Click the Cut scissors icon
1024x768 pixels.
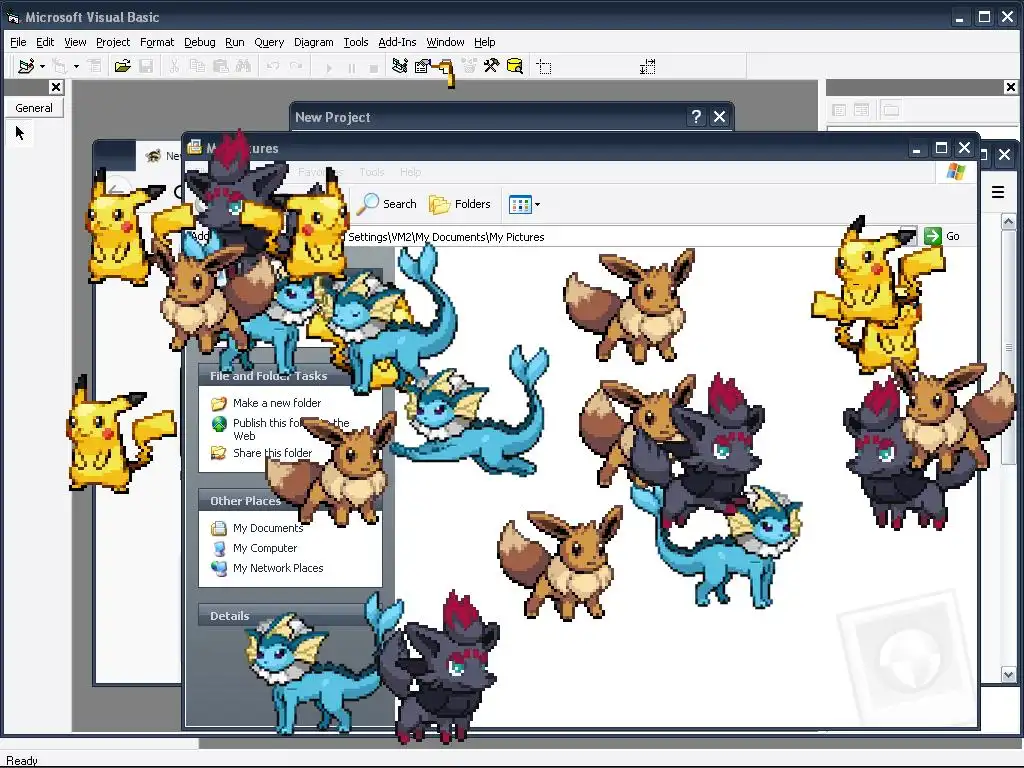tap(174, 66)
